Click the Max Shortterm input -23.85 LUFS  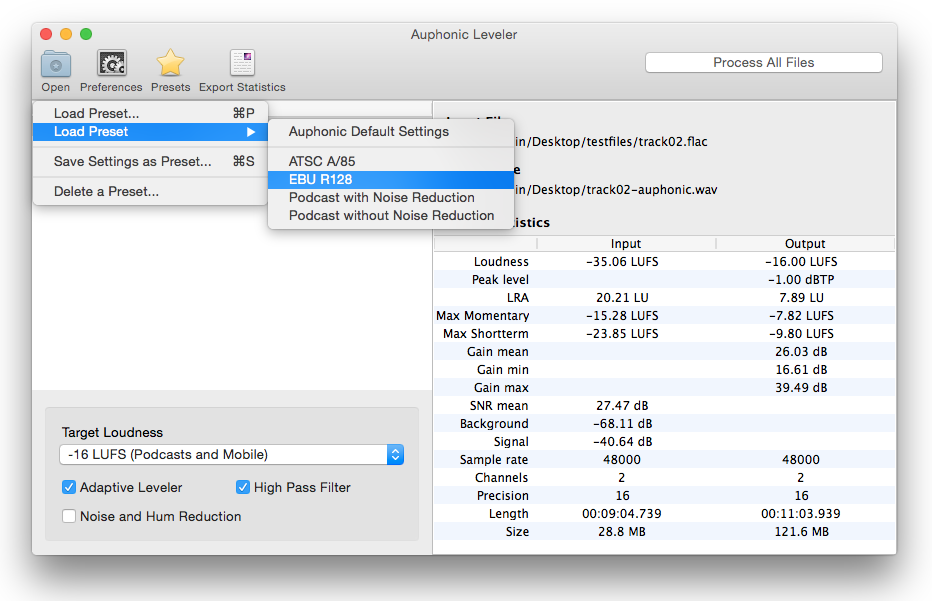622,333
